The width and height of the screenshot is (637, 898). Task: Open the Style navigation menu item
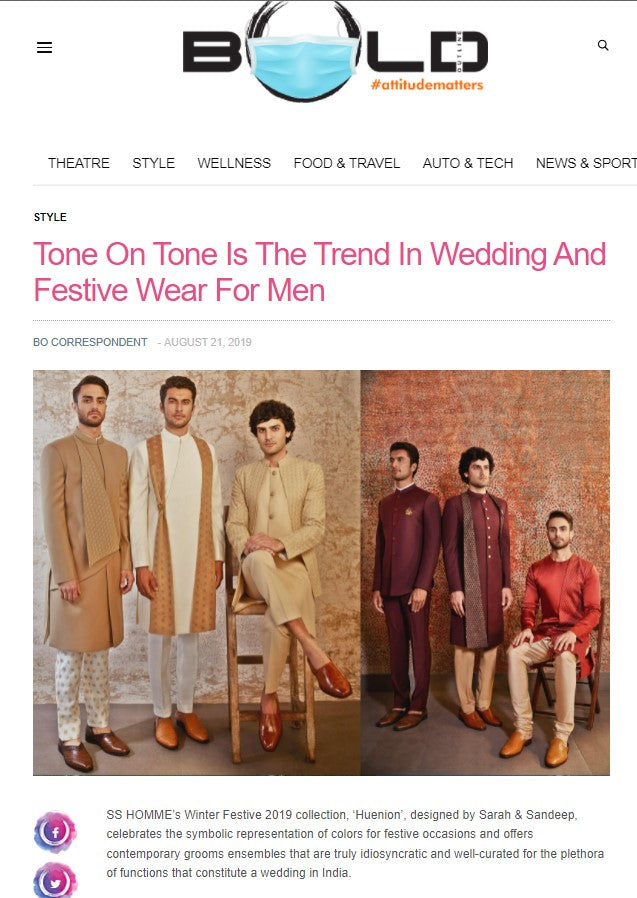154,163
